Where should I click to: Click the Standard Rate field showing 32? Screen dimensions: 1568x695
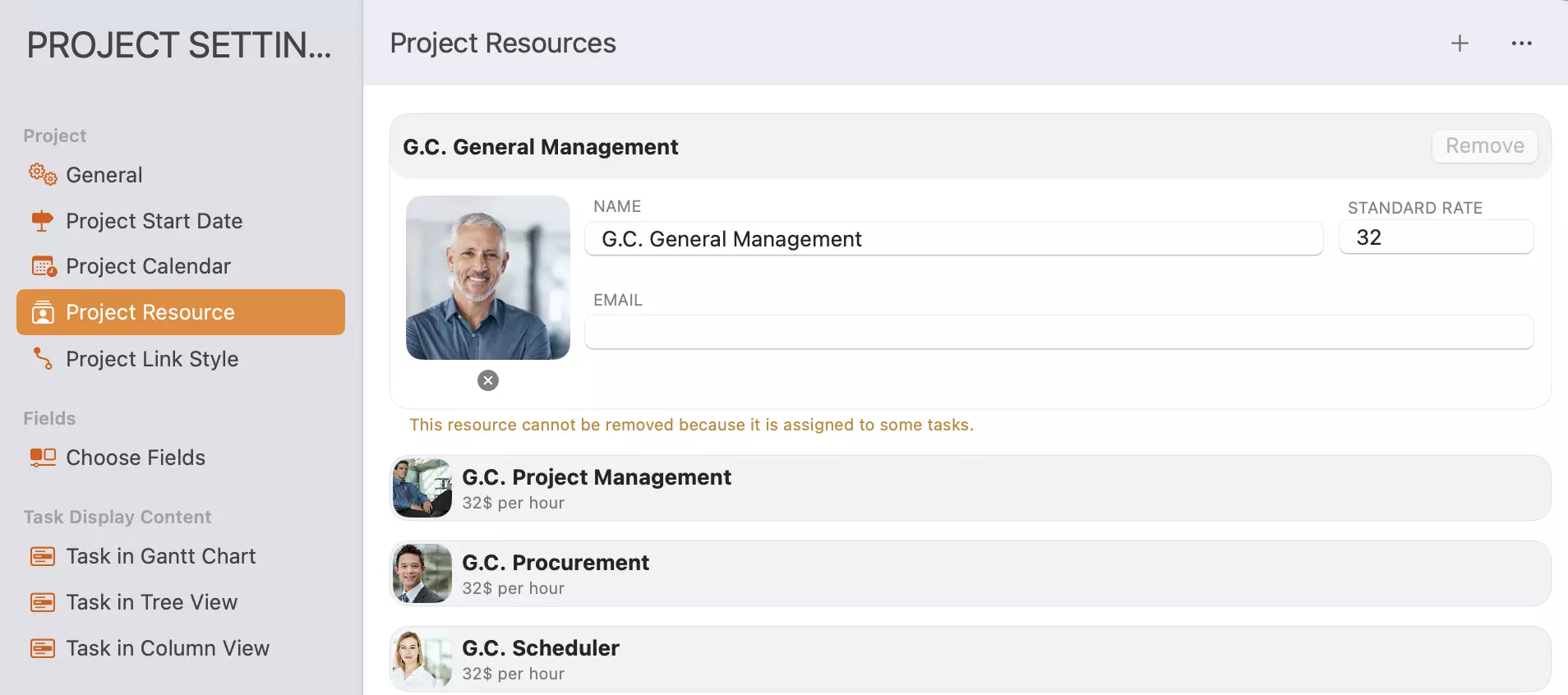pos(1436,237)
